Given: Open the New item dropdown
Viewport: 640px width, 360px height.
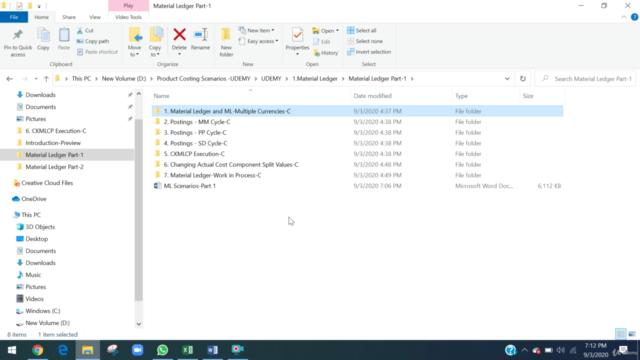Looking at the screenshot, I should pyautogui.click(x=257, y=31).
